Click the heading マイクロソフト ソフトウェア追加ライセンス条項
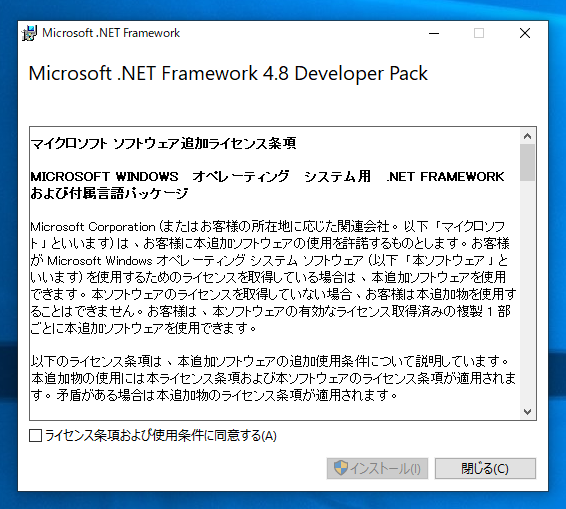This screenshot has width=566, height=509. [164, 143]
